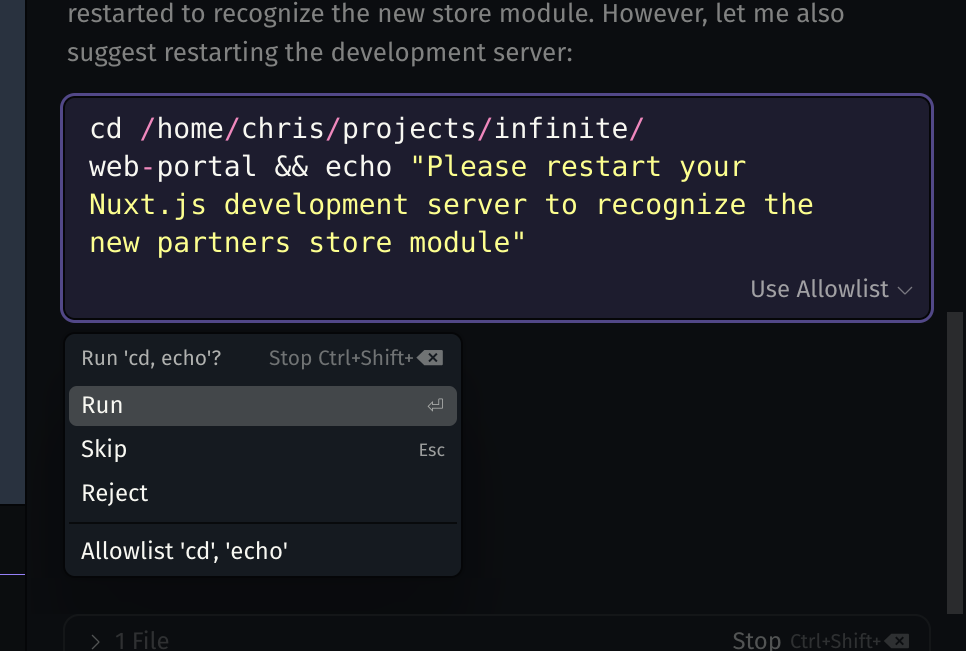Screen dimensions: 966x651
Task: Click the Enter key icon beside Run
Action: [x=435, y=406]
